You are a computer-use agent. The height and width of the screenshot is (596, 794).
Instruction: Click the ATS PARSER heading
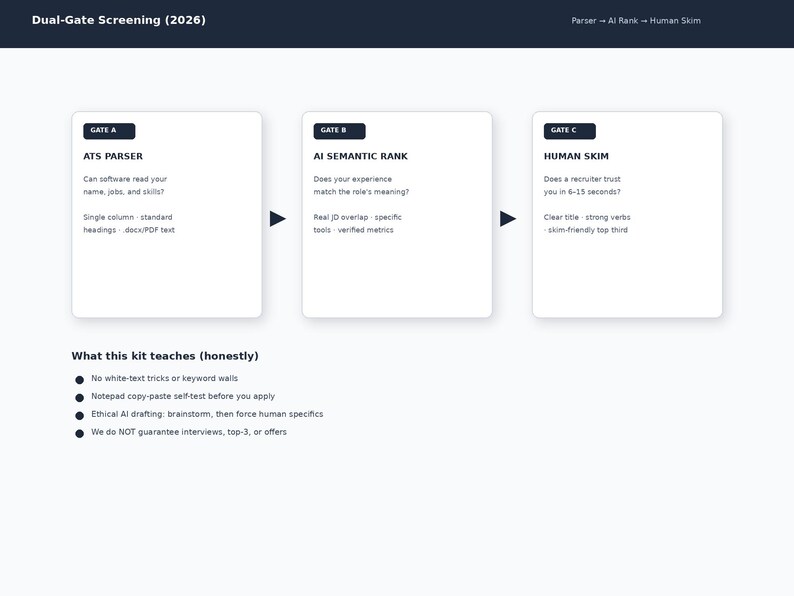point(113,156)
